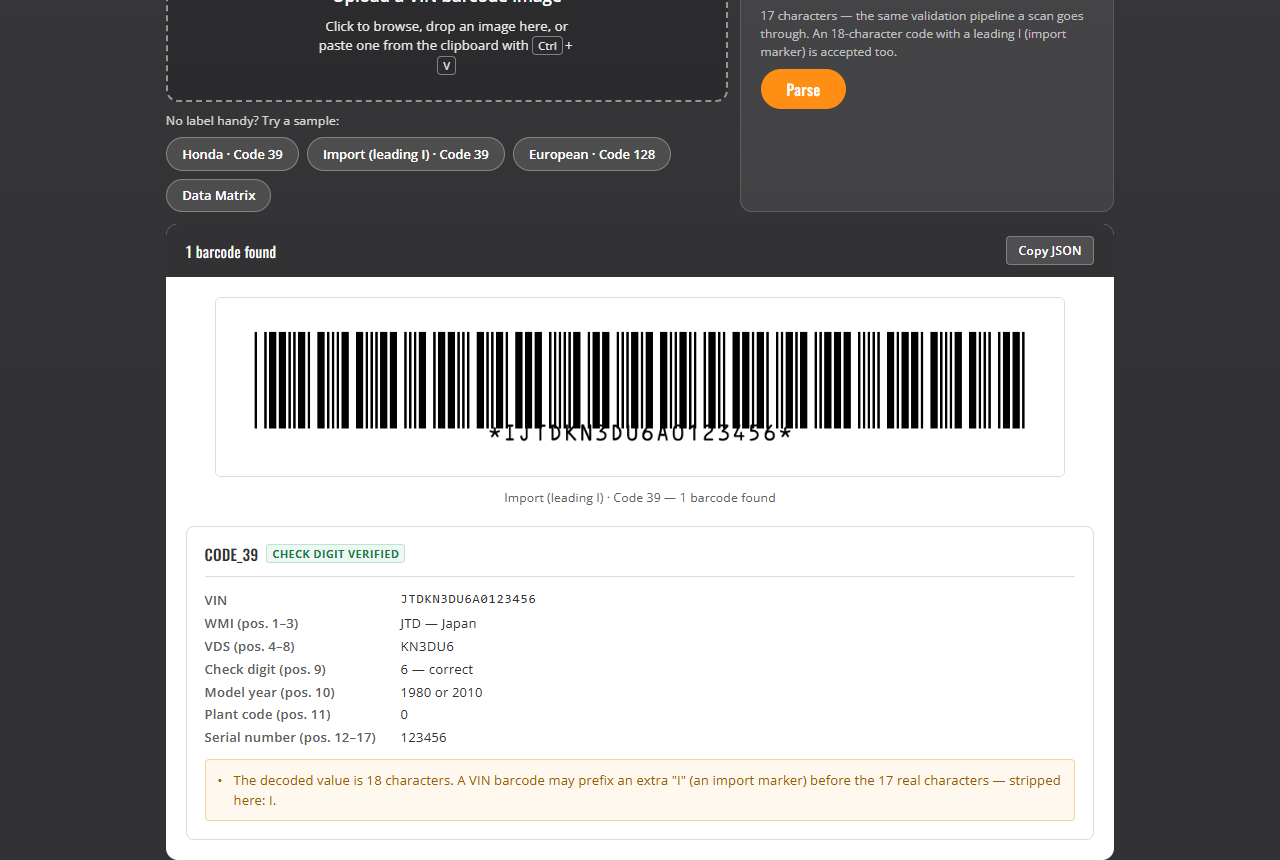Select the serial number value 123456
The width and height of the screenshot is (1280, 860).
pos(424,737)
